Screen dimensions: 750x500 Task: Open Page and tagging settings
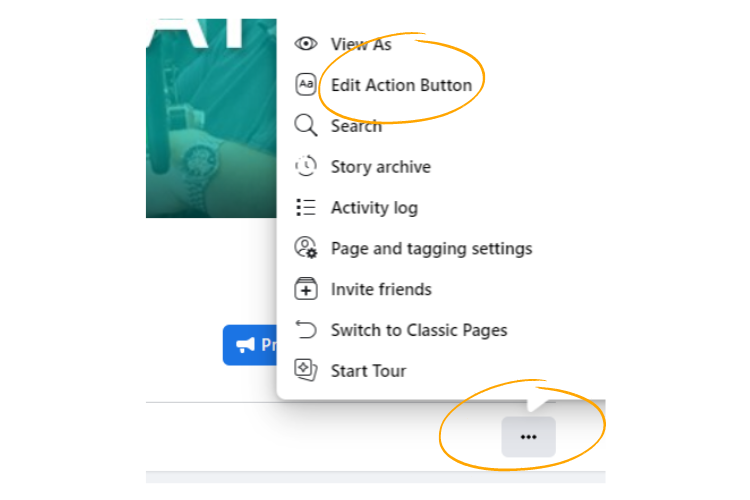click(431, 249)
